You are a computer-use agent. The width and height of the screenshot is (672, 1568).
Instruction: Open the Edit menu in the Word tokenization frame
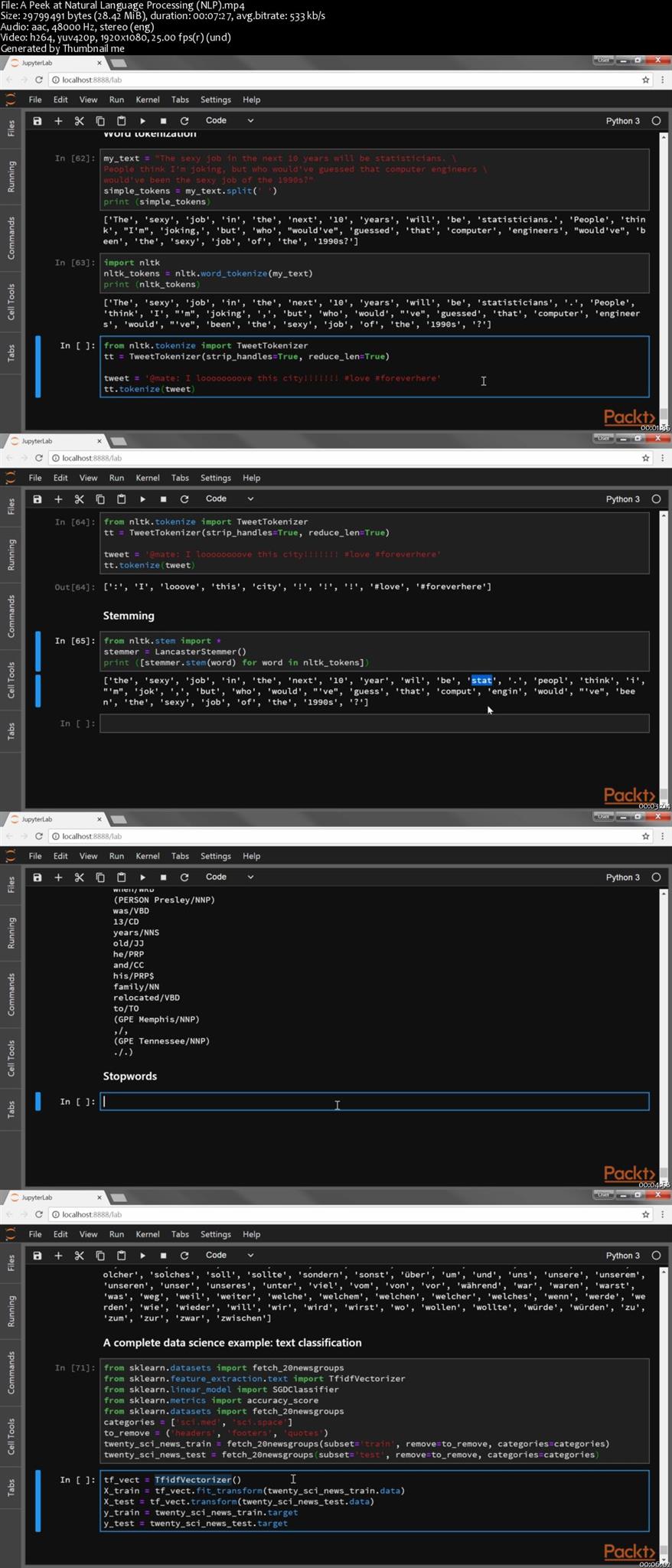(60, 100)
